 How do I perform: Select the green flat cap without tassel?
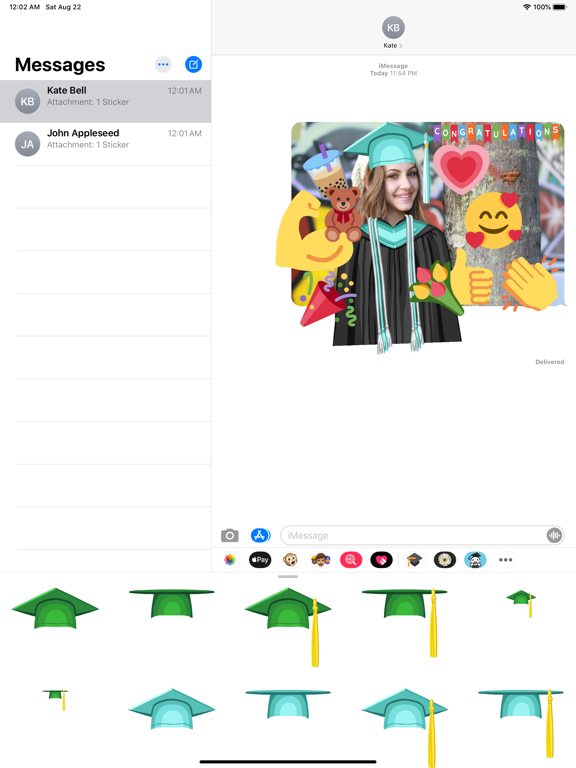(x=171, y=603)
